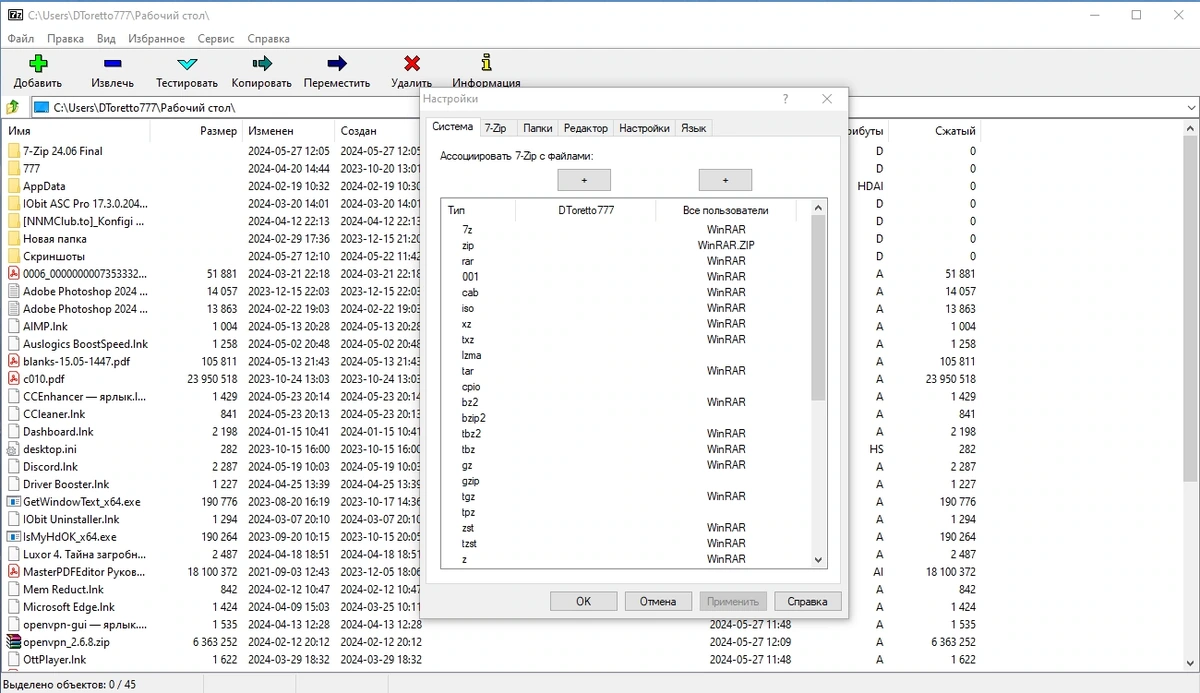Click the OK button in Настройки
Image resolution: width=1200 pixels, height=693 pixels.
(x=583, y=601)
